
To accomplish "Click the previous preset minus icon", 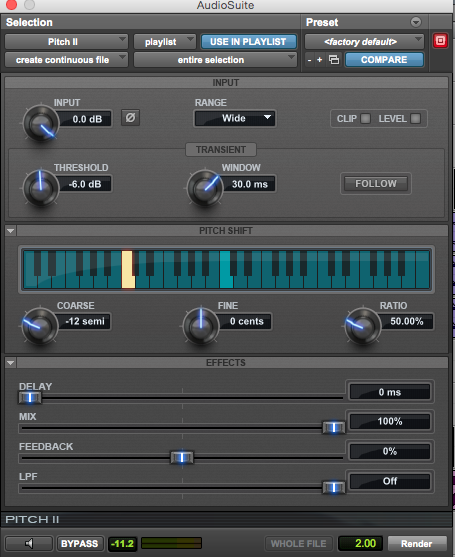I will (x=309, y=60).
